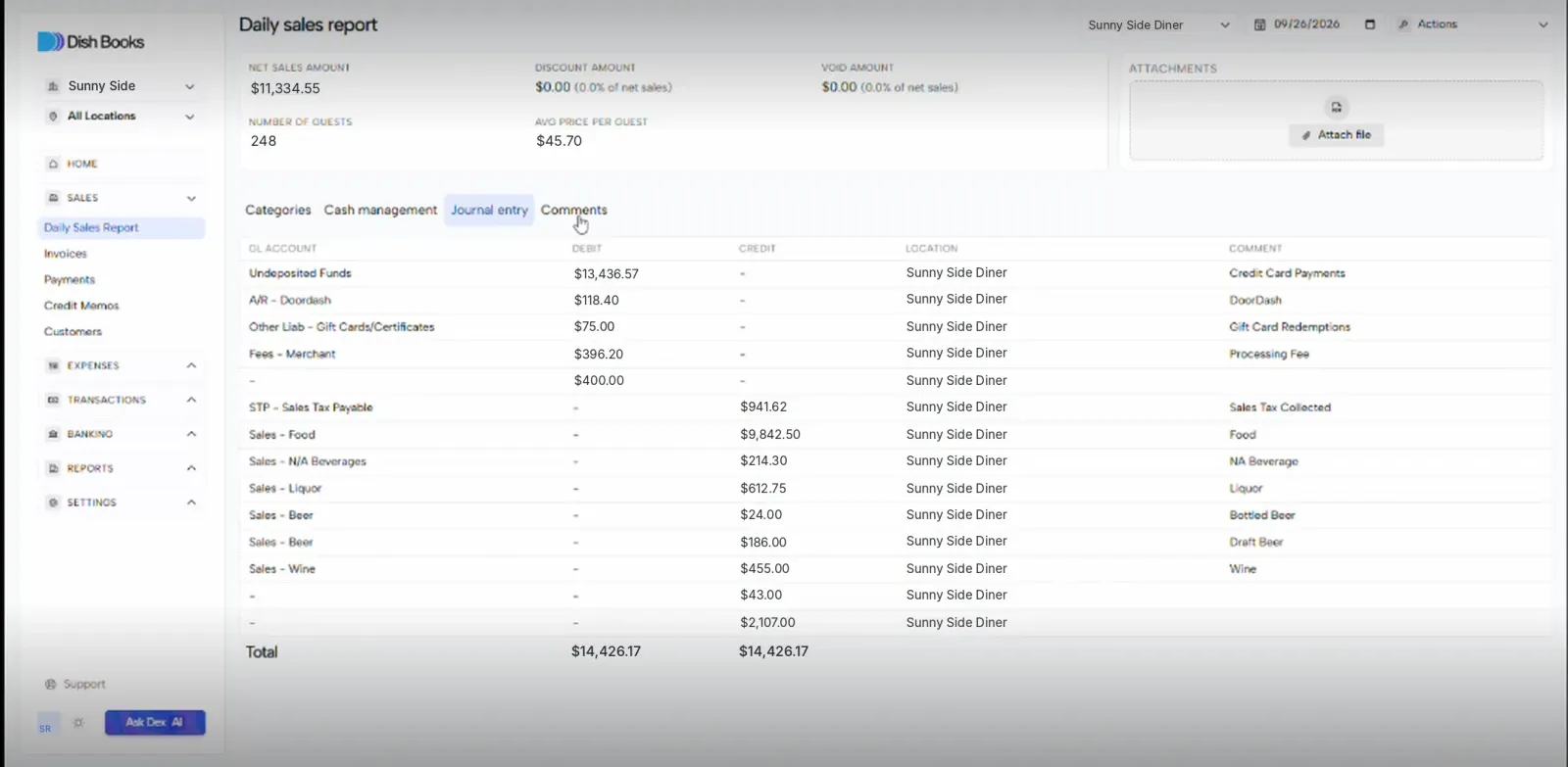The image size is (1568, 767).
Task: Select Daily Sales Report in sidebar
Action: click(122, 227)
